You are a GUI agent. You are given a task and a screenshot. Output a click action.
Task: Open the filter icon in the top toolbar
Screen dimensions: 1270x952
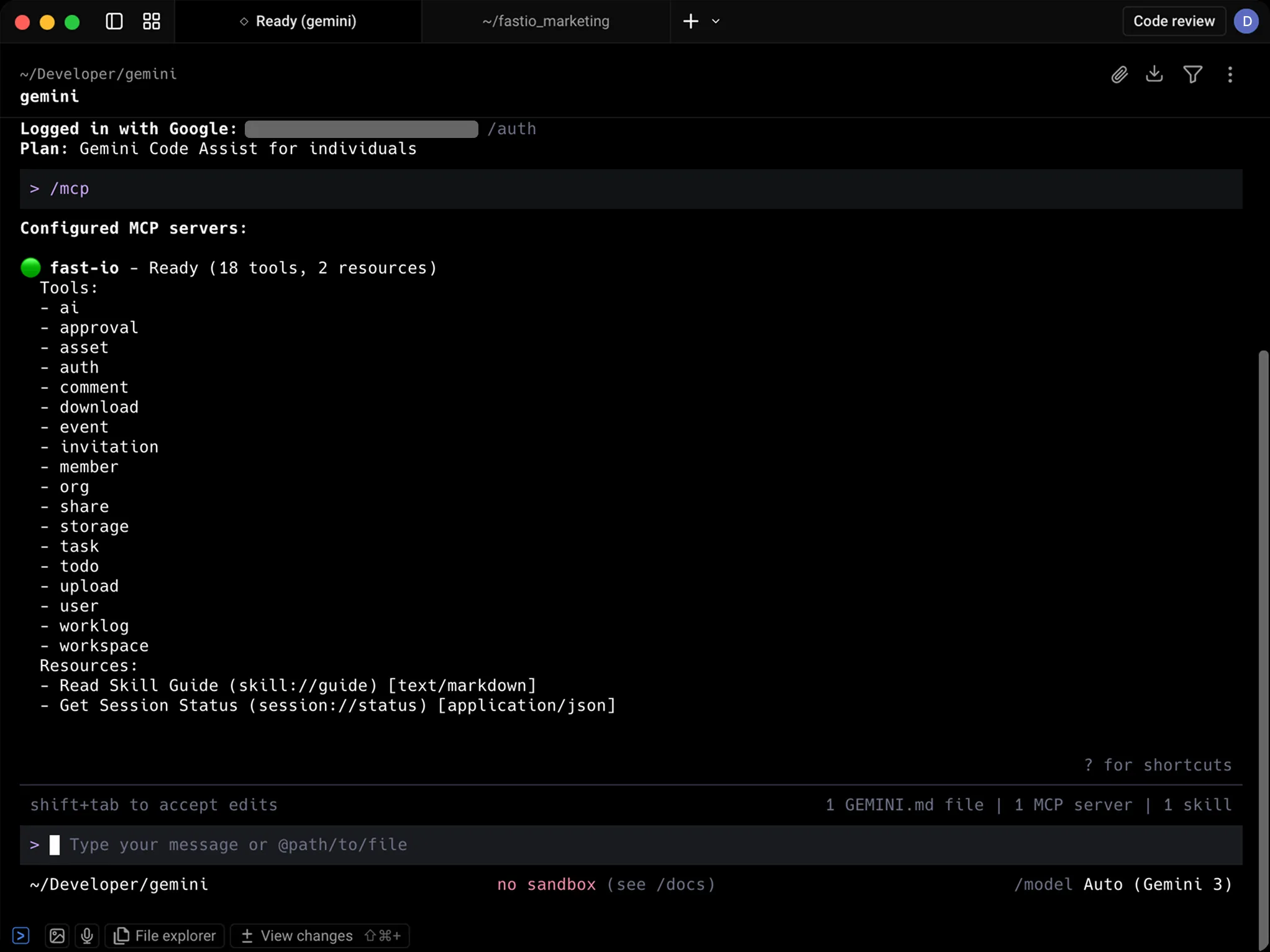[1193, 74]
